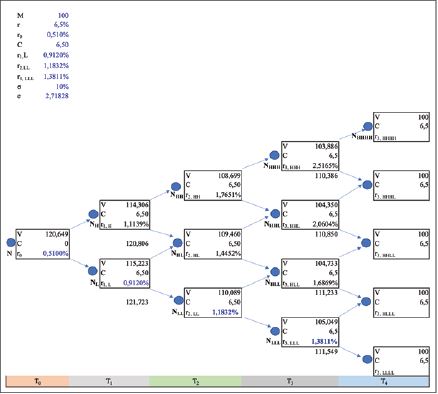Select the rate cell 1,3811% in NLLL box

tap(324, 342)
